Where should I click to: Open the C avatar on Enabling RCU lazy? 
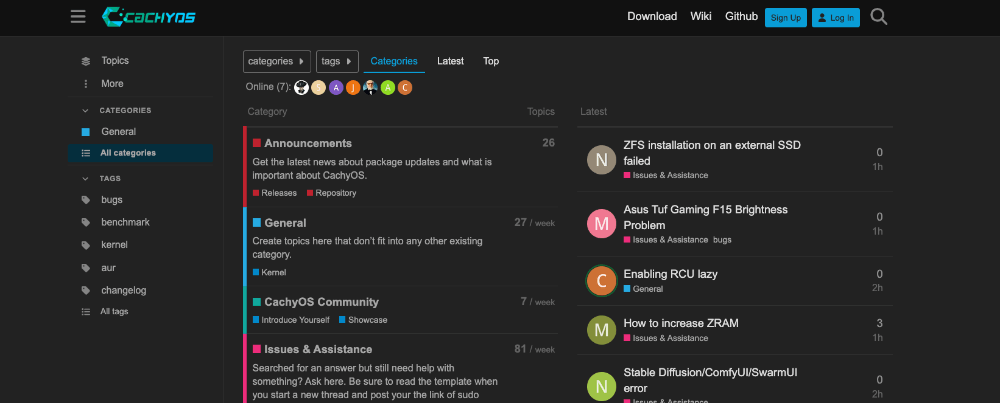[601, 281]
